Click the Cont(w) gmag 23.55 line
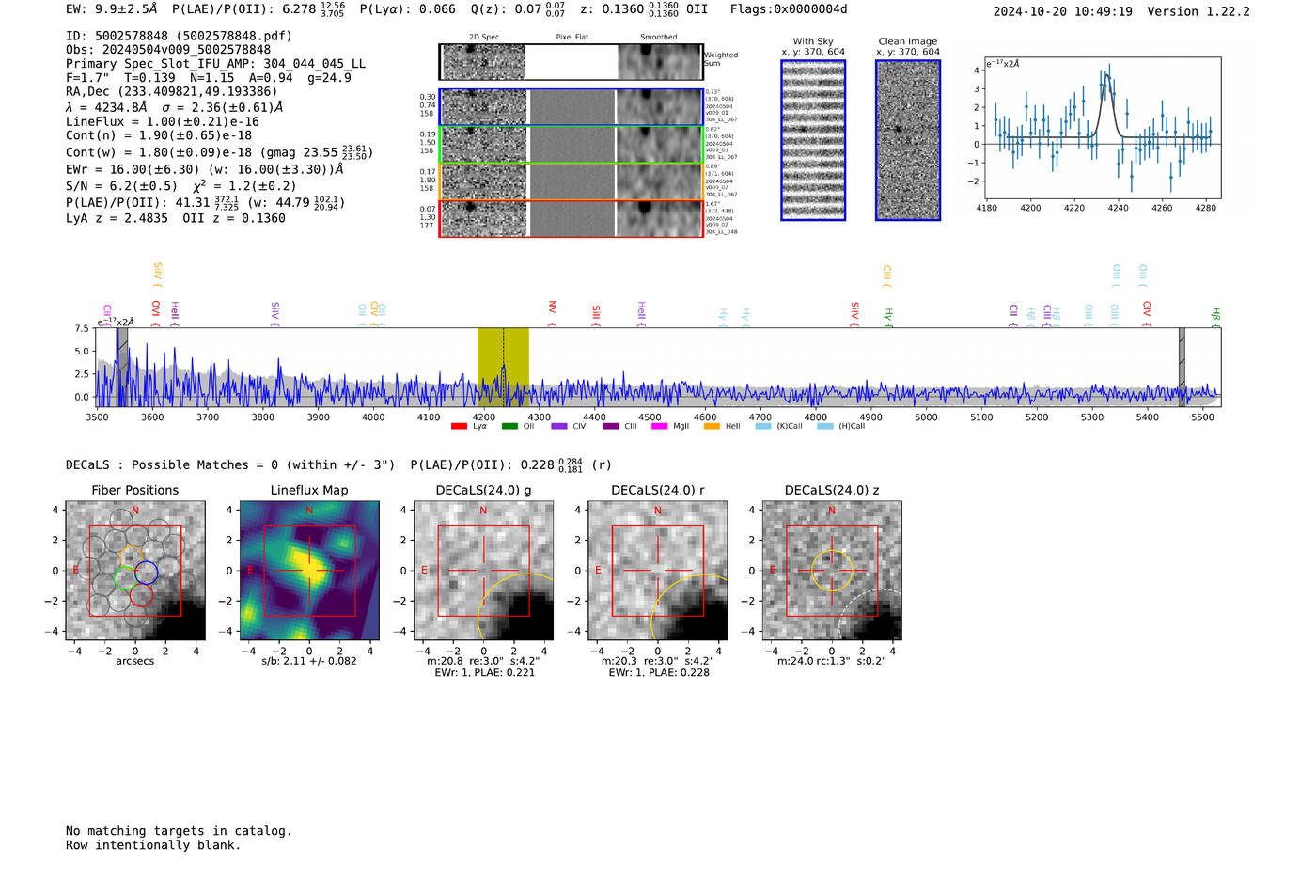The width and height of the screenshot is (1316, 896). tap(219, 151)
